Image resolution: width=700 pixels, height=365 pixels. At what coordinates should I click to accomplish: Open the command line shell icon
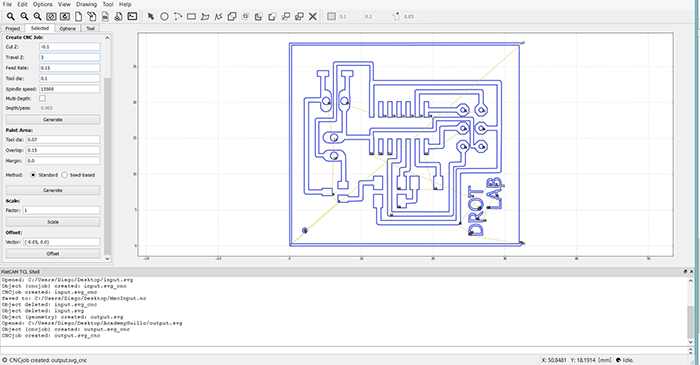(132, 17)
